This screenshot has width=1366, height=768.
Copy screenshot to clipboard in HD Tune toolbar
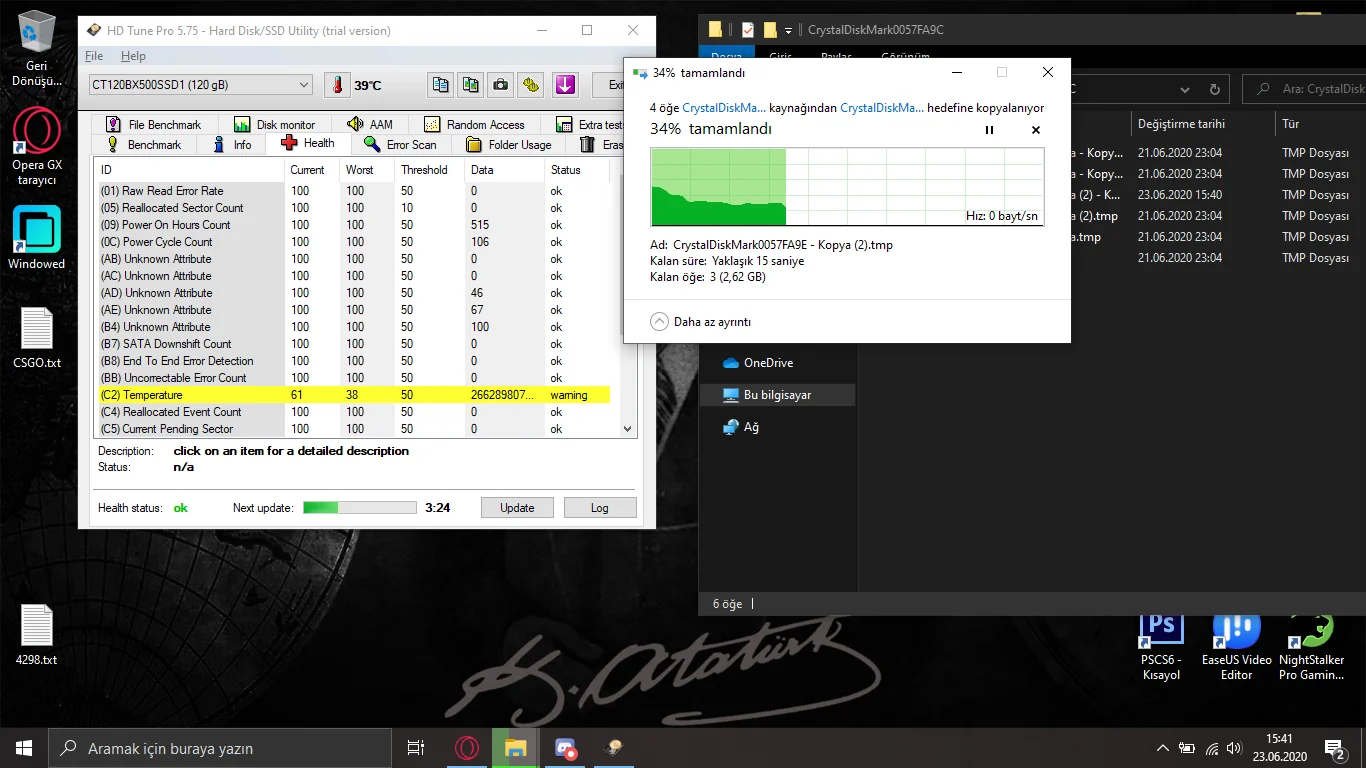[471, 85]
